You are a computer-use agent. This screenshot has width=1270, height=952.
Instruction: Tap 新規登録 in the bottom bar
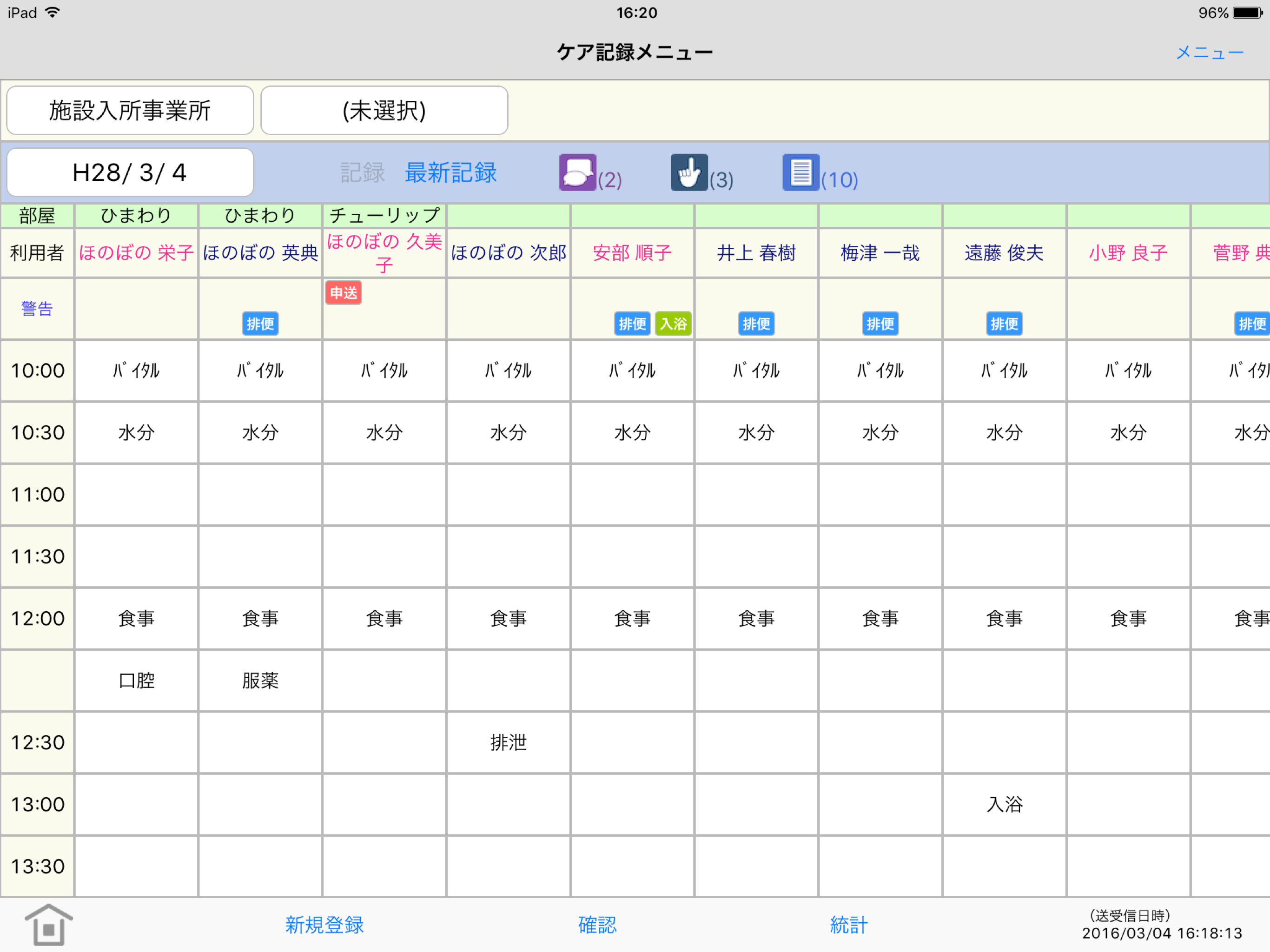coord(324,925)
